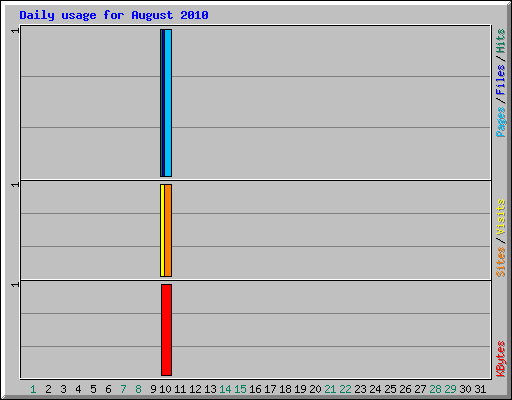The height and width of the screenshot is (400, 512).
Task: Click green day label 14 on the axis
Action: (225, 389)
